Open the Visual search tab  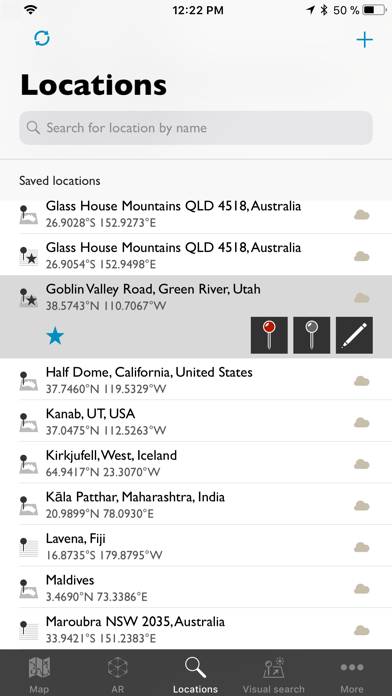pos(273,674)
